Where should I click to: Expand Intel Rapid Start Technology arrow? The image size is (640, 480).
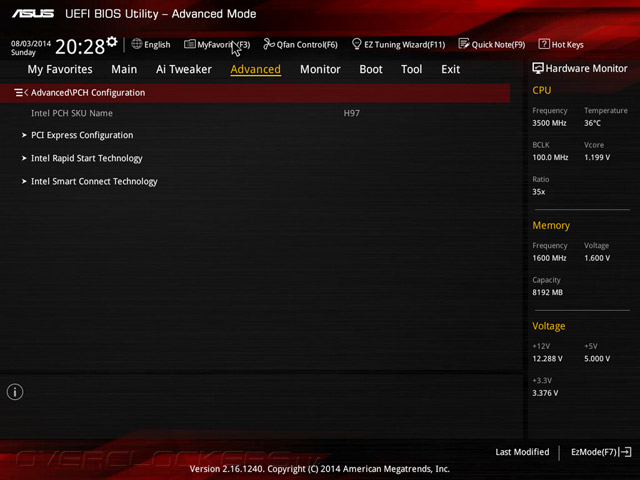click(24, 158)
